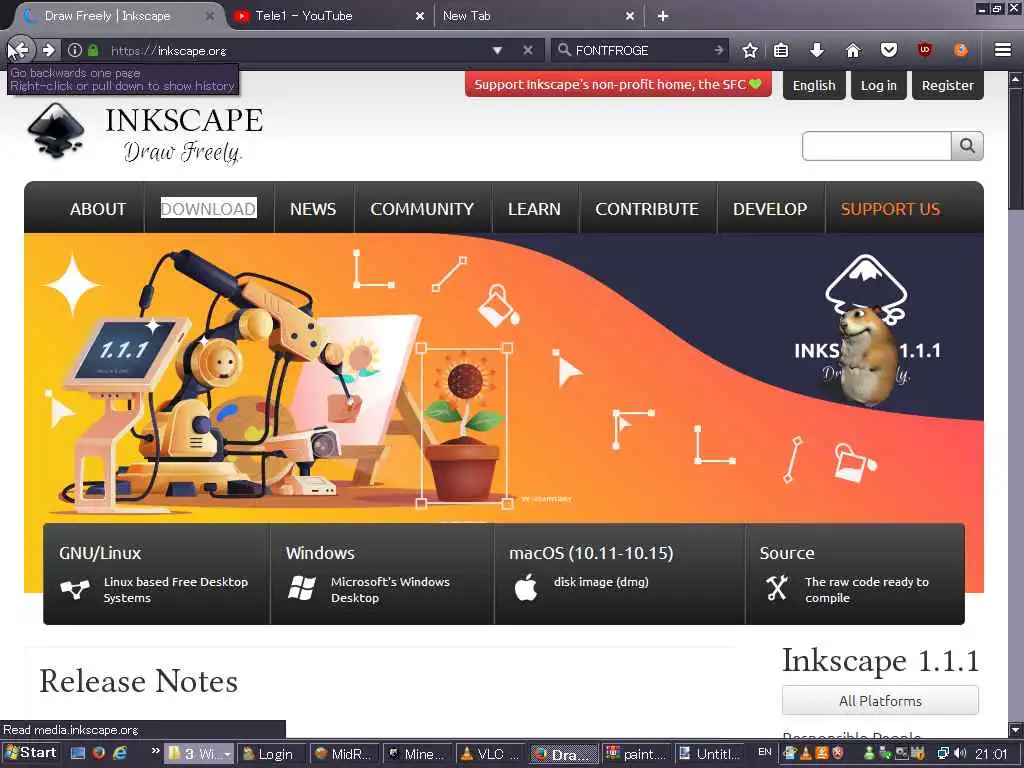Click the browser forward arrow button
The width and height of the screenshot is (1024, 768).
(x=48, y=50)
